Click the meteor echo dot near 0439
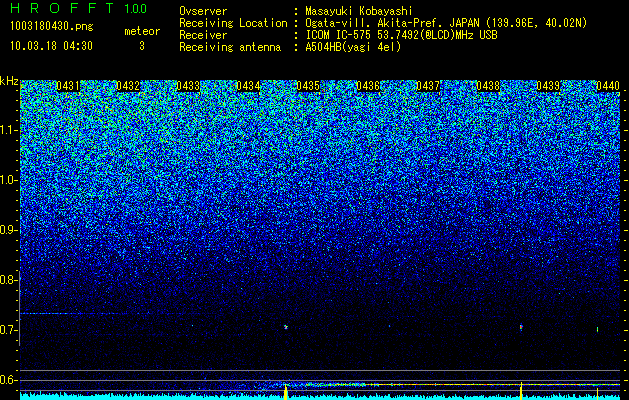Screen dimensions: 629x400 click(x=521, y=327)
